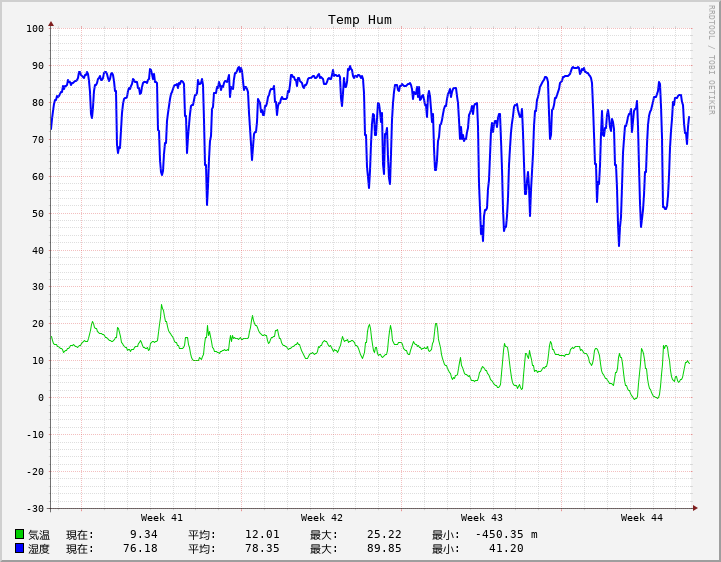Image resolution: width=721 pixels, height=562 pixels.
Task: Select the Week 43 axis label
Action: pos(482,518)
